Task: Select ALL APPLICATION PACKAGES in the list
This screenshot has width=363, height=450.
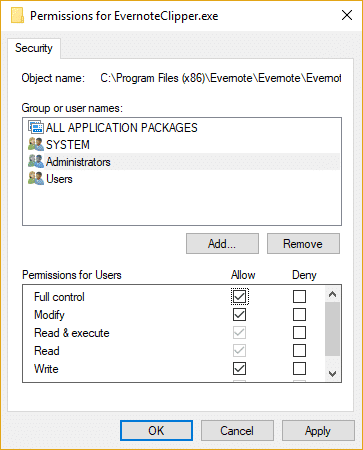Action: click(x=182, y=128)
